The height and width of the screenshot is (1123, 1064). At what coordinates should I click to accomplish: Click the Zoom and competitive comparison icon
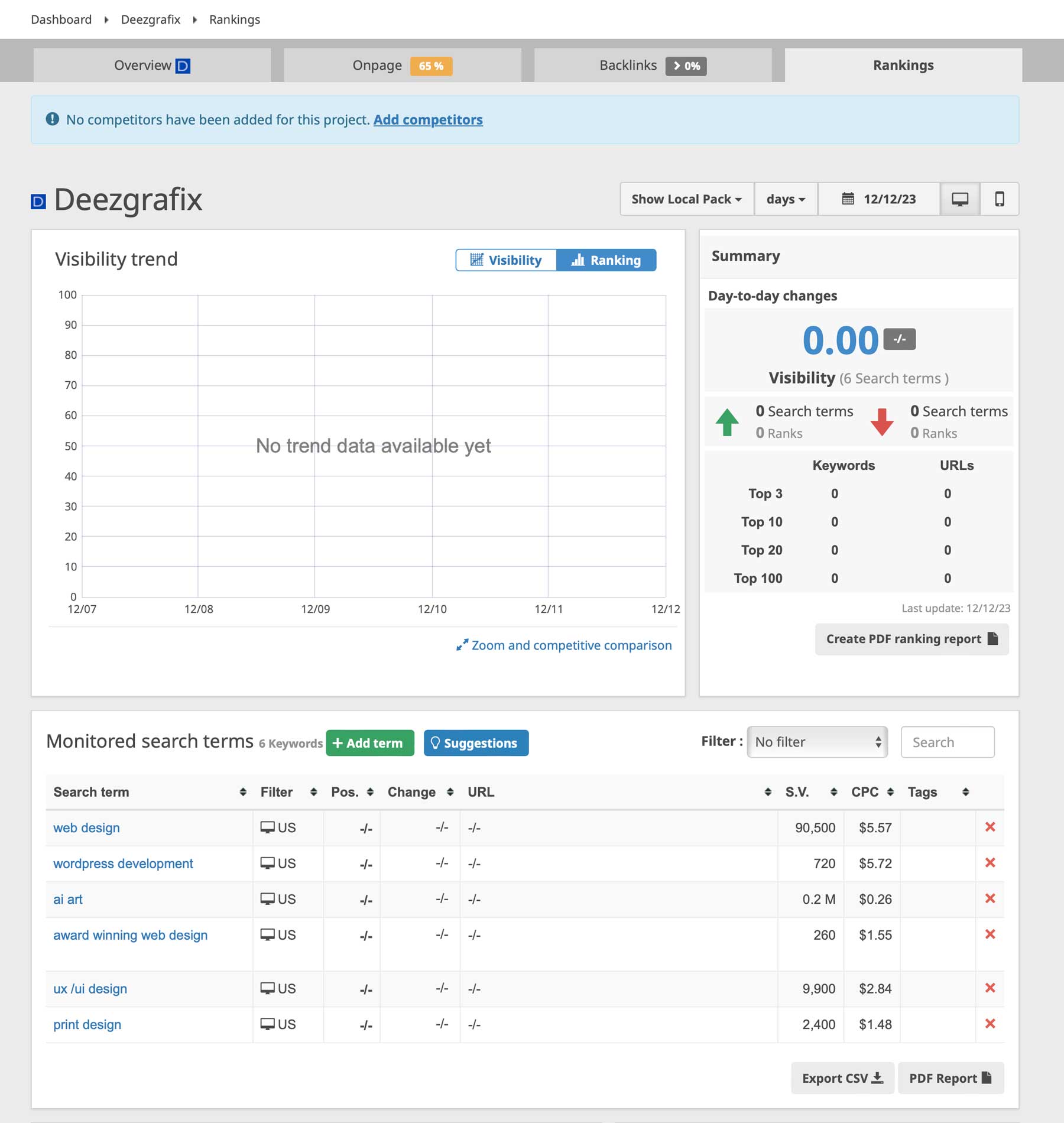click(463, 645)
